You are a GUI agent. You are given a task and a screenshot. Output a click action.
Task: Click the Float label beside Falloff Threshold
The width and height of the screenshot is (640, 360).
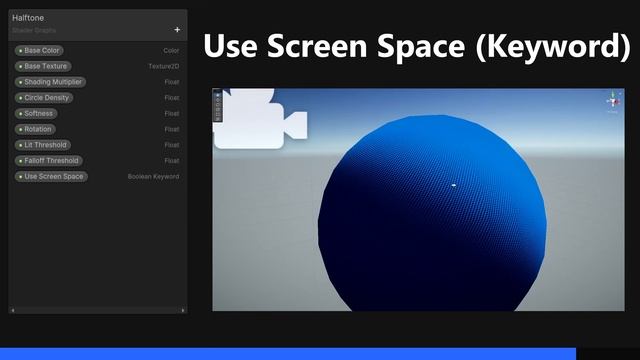click(x=172, y=161)
